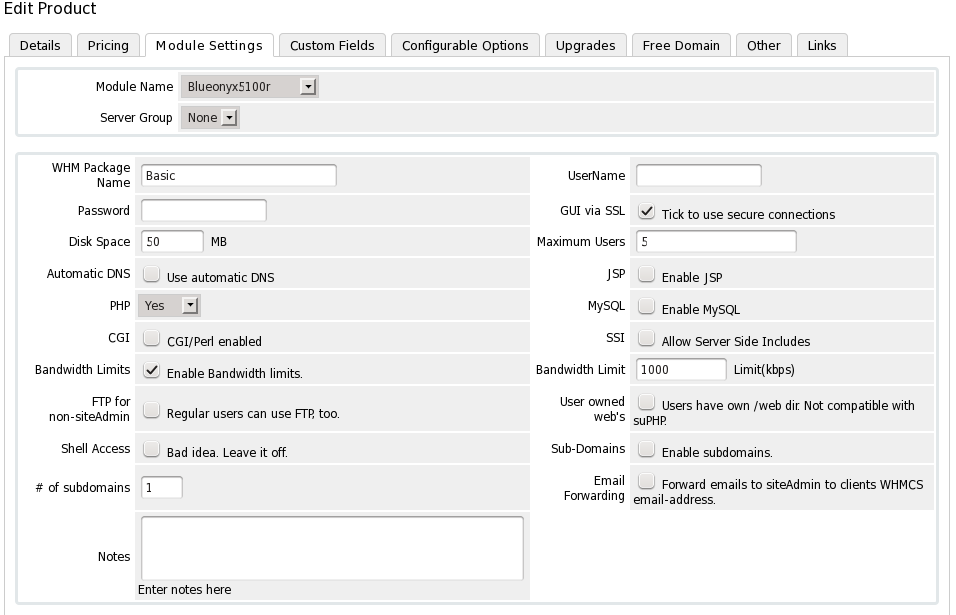956x615 pixels.
Task: Switch to the Pricing tab
Action: point(108,45)
